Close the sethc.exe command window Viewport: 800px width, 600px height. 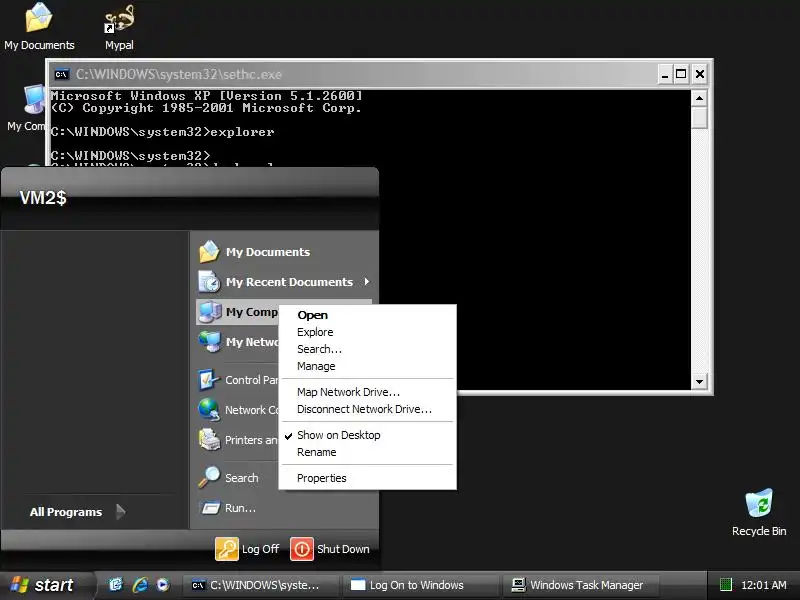700,74
